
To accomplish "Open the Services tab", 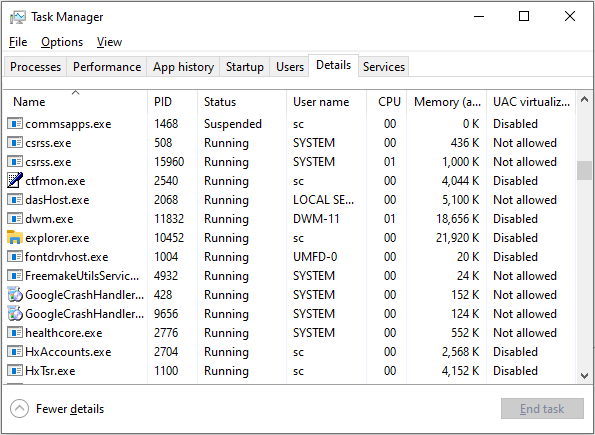I will pos(384,67).
